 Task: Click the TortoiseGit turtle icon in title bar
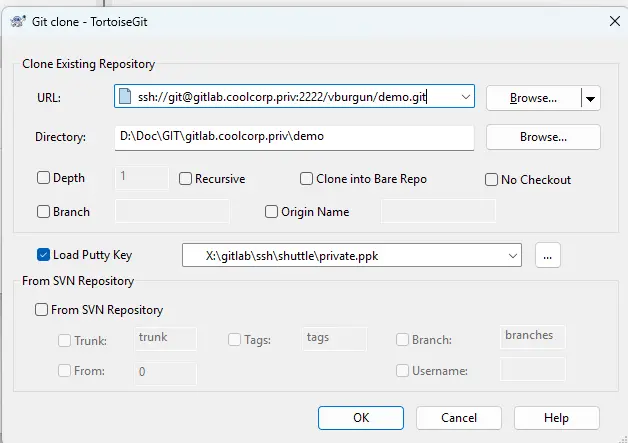pyautogui.click(x=18, y=21)
